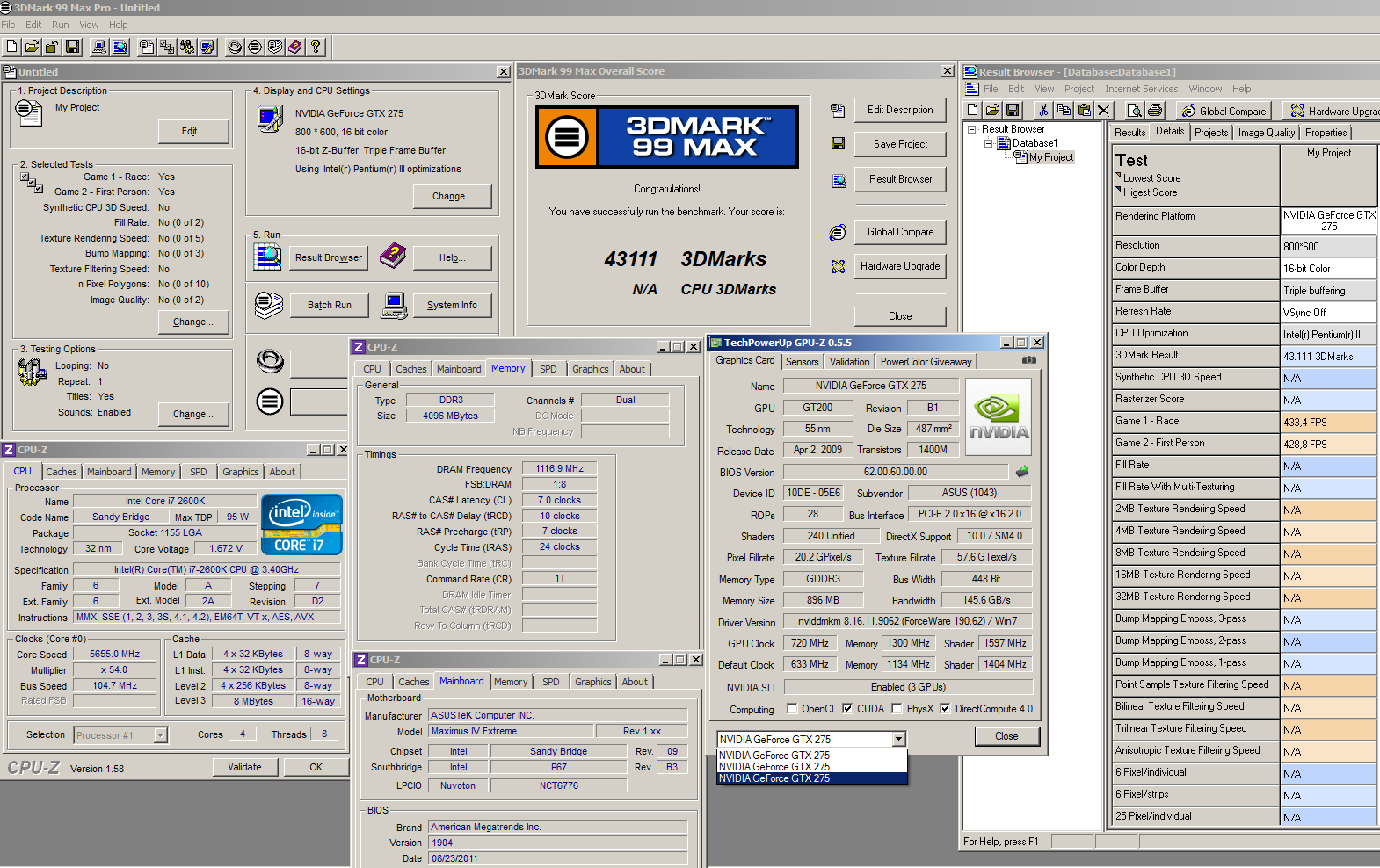The width and height of the screenshot is (1380, 868).
Task: Click the Save Project button
Action: click(x=900, y=144)
